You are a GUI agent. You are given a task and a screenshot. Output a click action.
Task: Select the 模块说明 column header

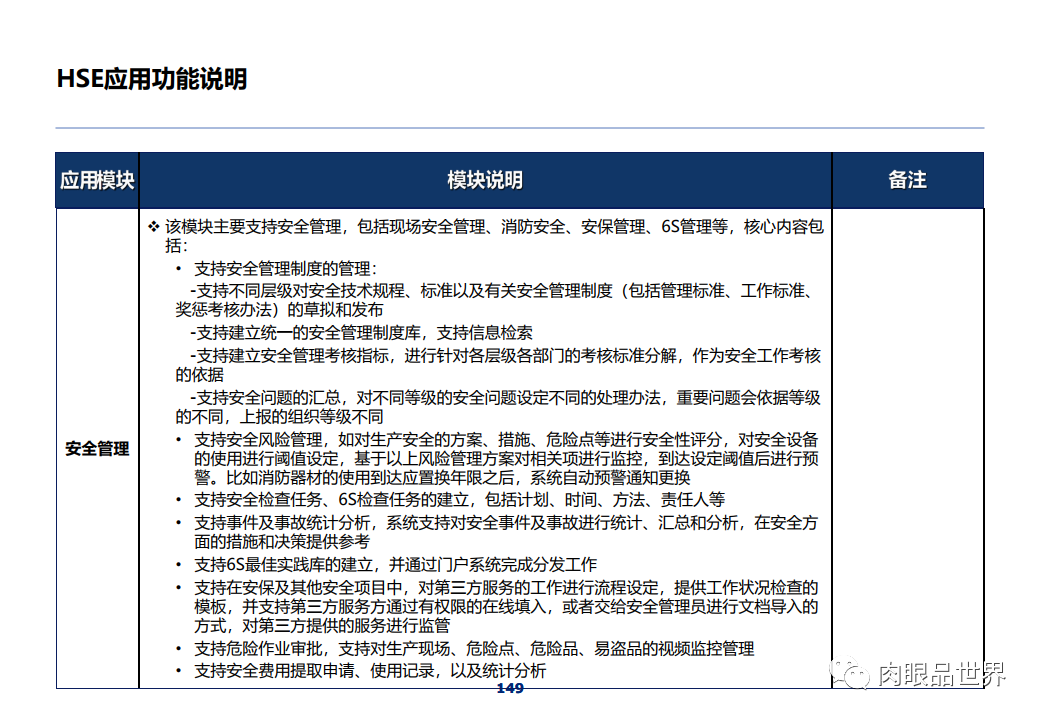pyautogui.click(x=484, y=180)
